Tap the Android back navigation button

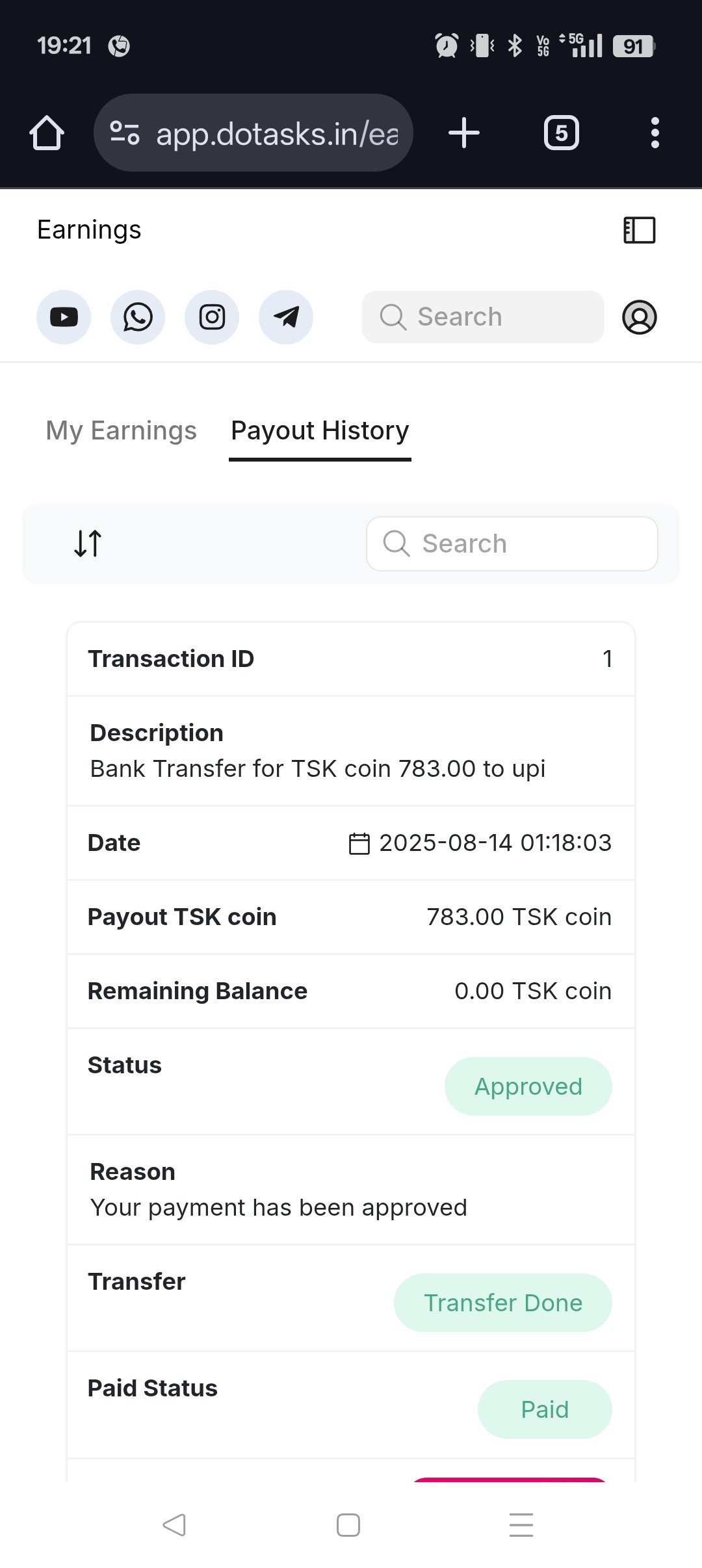tap(174, 1525)
